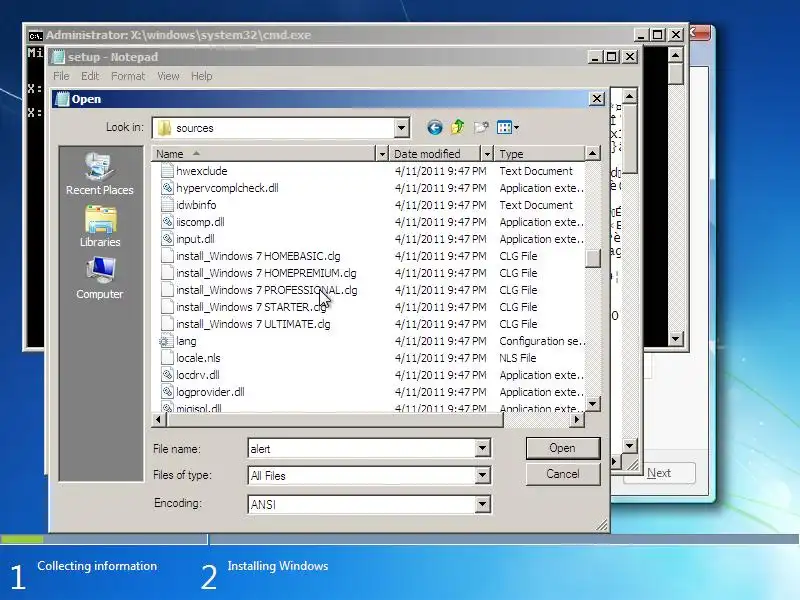Select logprovider.dll file icon

(167, 392)
